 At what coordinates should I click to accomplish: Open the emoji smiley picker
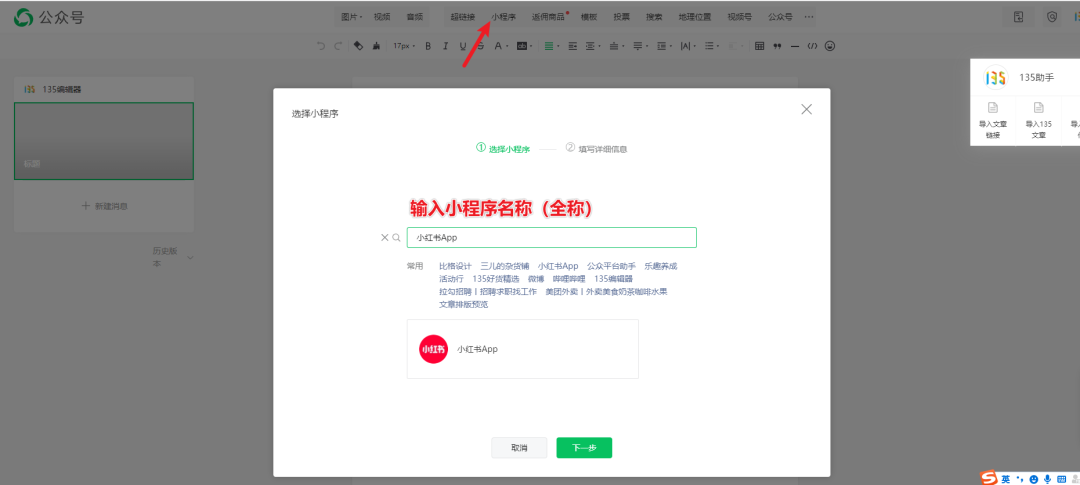click(830, 46)
